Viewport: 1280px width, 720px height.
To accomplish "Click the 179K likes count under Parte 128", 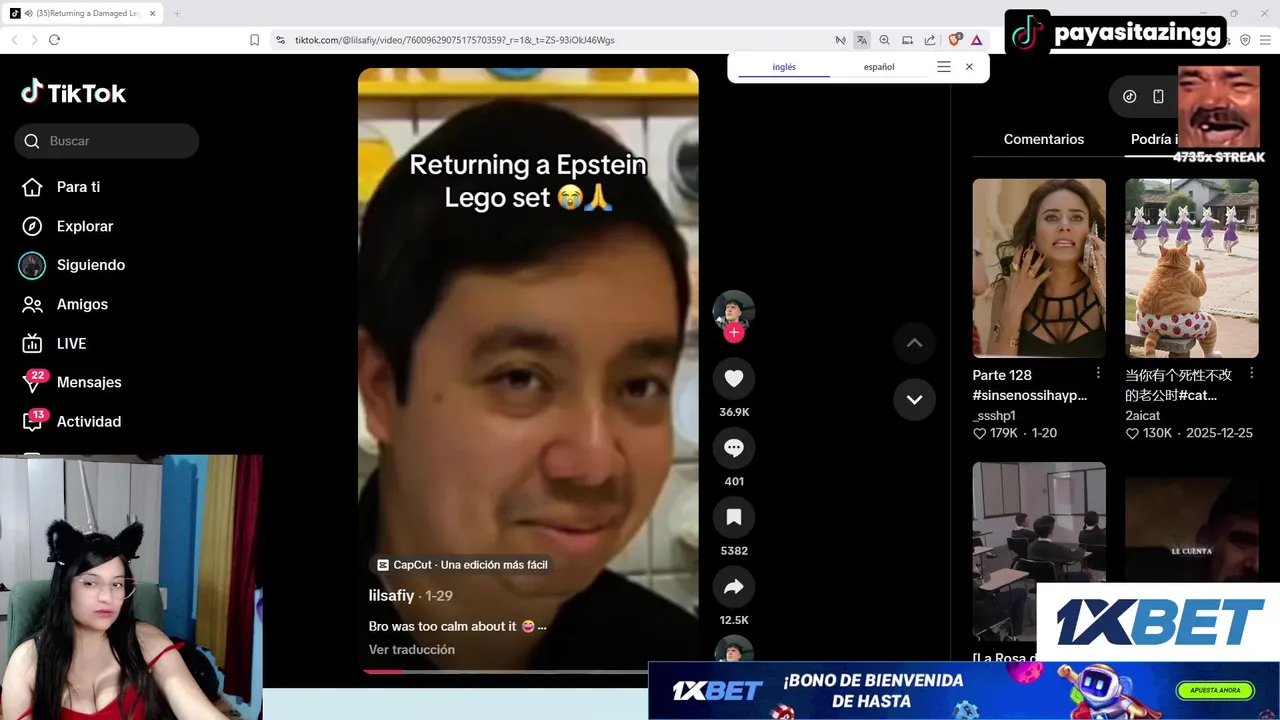I will pyautogui.click(x=995, y=433).
